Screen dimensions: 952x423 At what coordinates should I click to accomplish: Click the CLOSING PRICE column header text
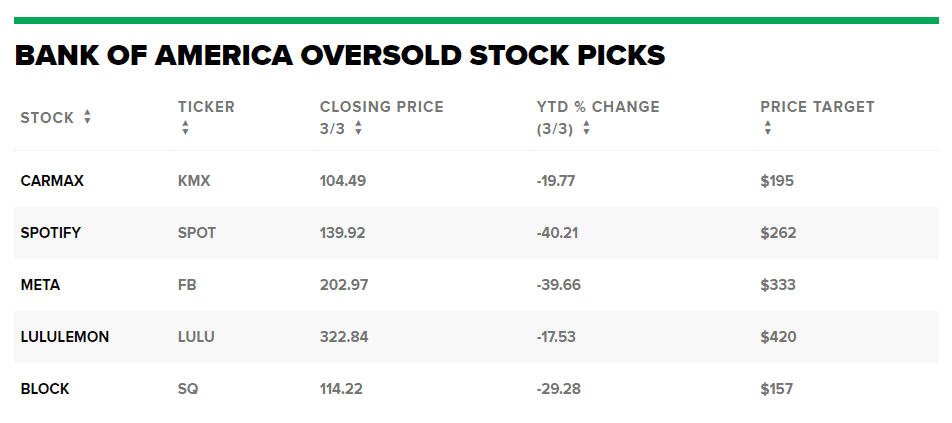pyautogui.click(x=381, y=107)
